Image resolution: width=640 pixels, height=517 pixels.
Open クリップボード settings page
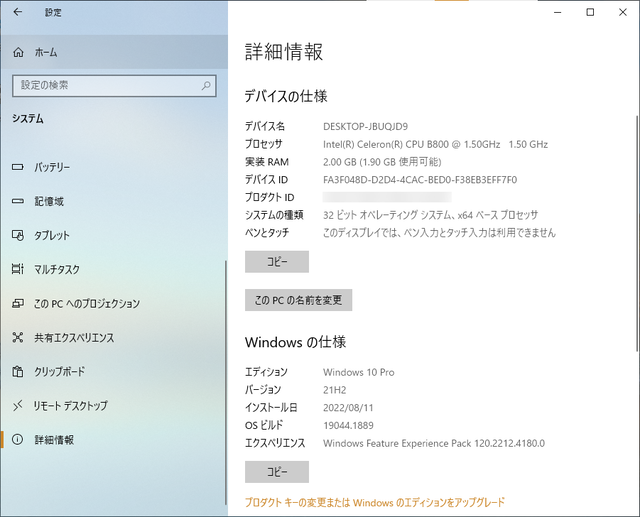pos(113,372)
